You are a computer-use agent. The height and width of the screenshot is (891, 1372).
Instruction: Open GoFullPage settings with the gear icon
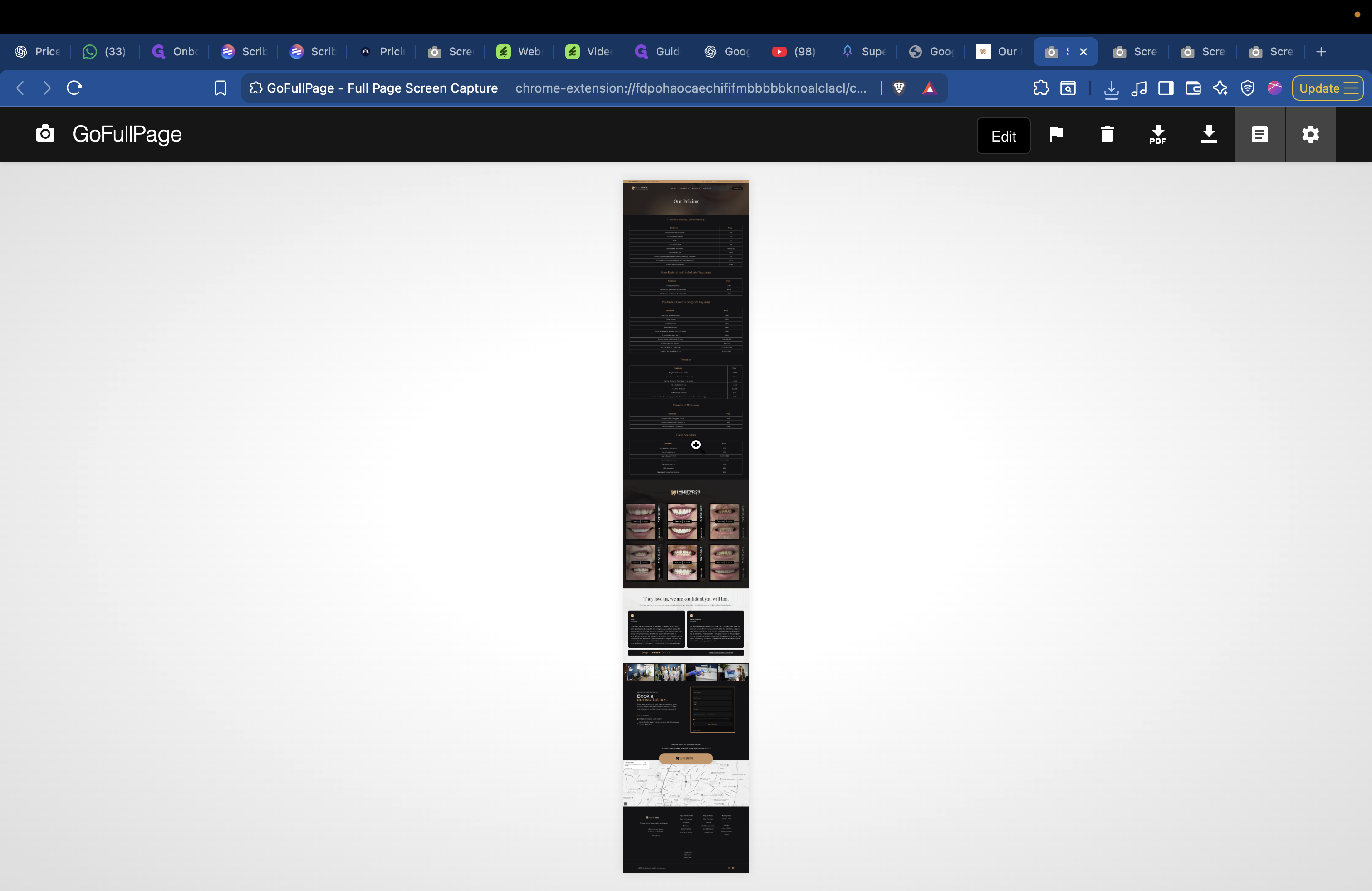(1311, 134)
